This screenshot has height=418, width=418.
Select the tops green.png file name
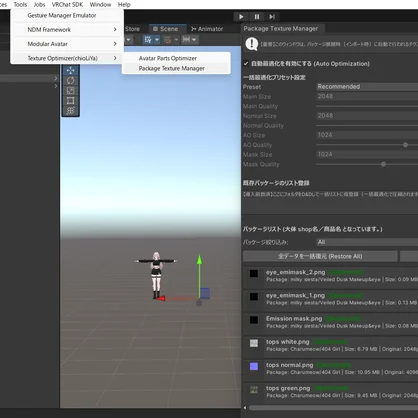pyautogui.click(x=288, y=388)
